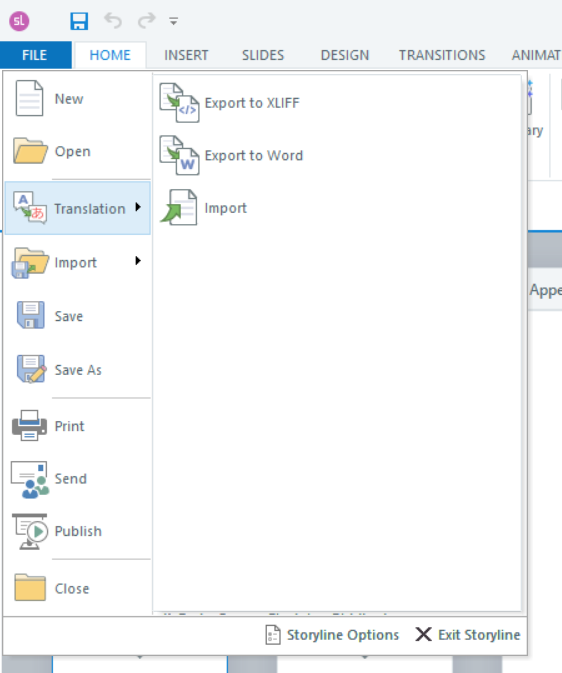Click the Translation icon in File menu
The image size is (562, 673).
(x=30, y=207)
